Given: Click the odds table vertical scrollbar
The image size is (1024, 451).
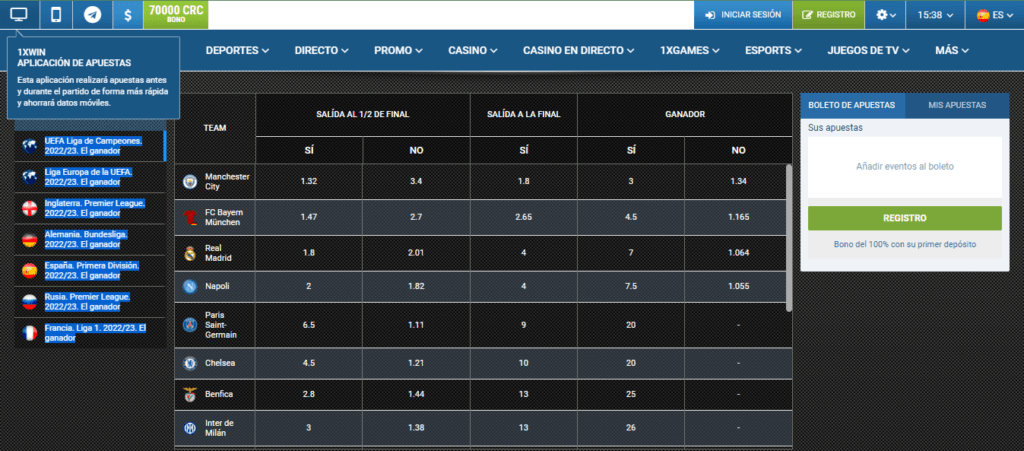Looking at the screenshot, I should 788,238.
